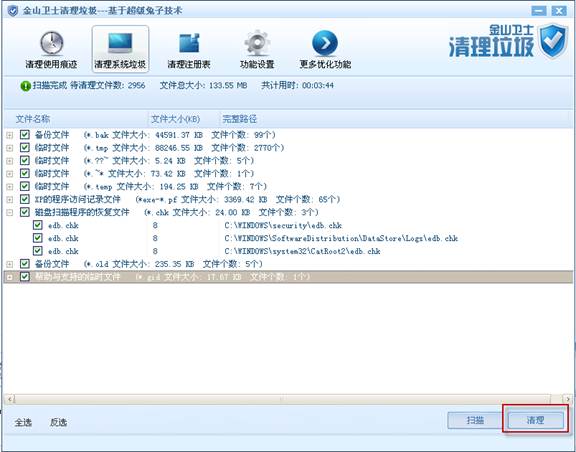The height and width of the screenshot is (452, 576).
Task: Click 共计用时: 00:03:44 status text
Action: (x=298, y=86)
